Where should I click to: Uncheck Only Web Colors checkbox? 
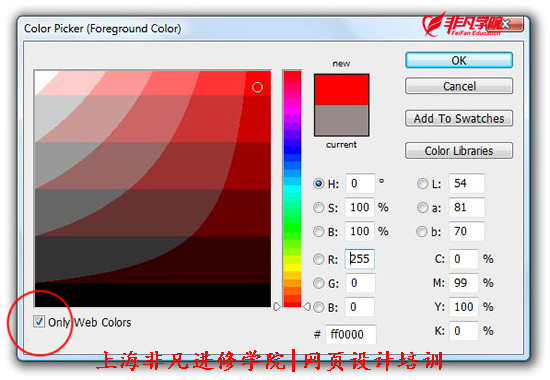(x=39, y=321)
